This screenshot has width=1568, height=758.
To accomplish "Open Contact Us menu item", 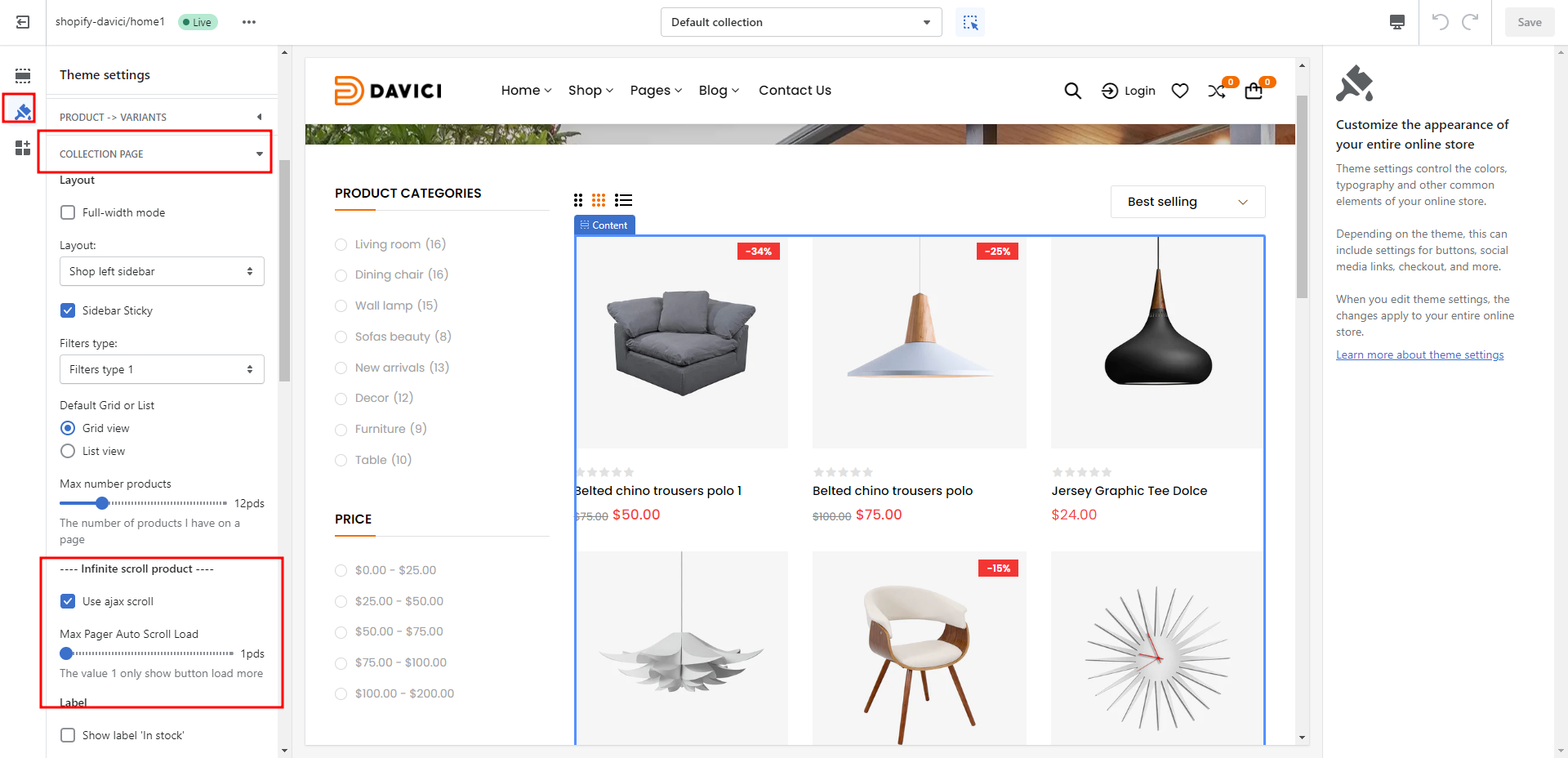I will (x=795, y=91).
